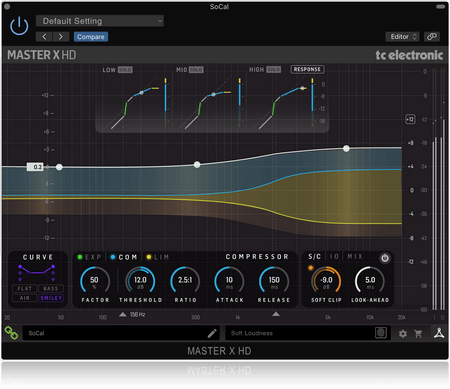The height and width of the screenshot is (389, 450).
Task: Click the square icon beside Soft Loudness
Action: (x=381, y=333)
